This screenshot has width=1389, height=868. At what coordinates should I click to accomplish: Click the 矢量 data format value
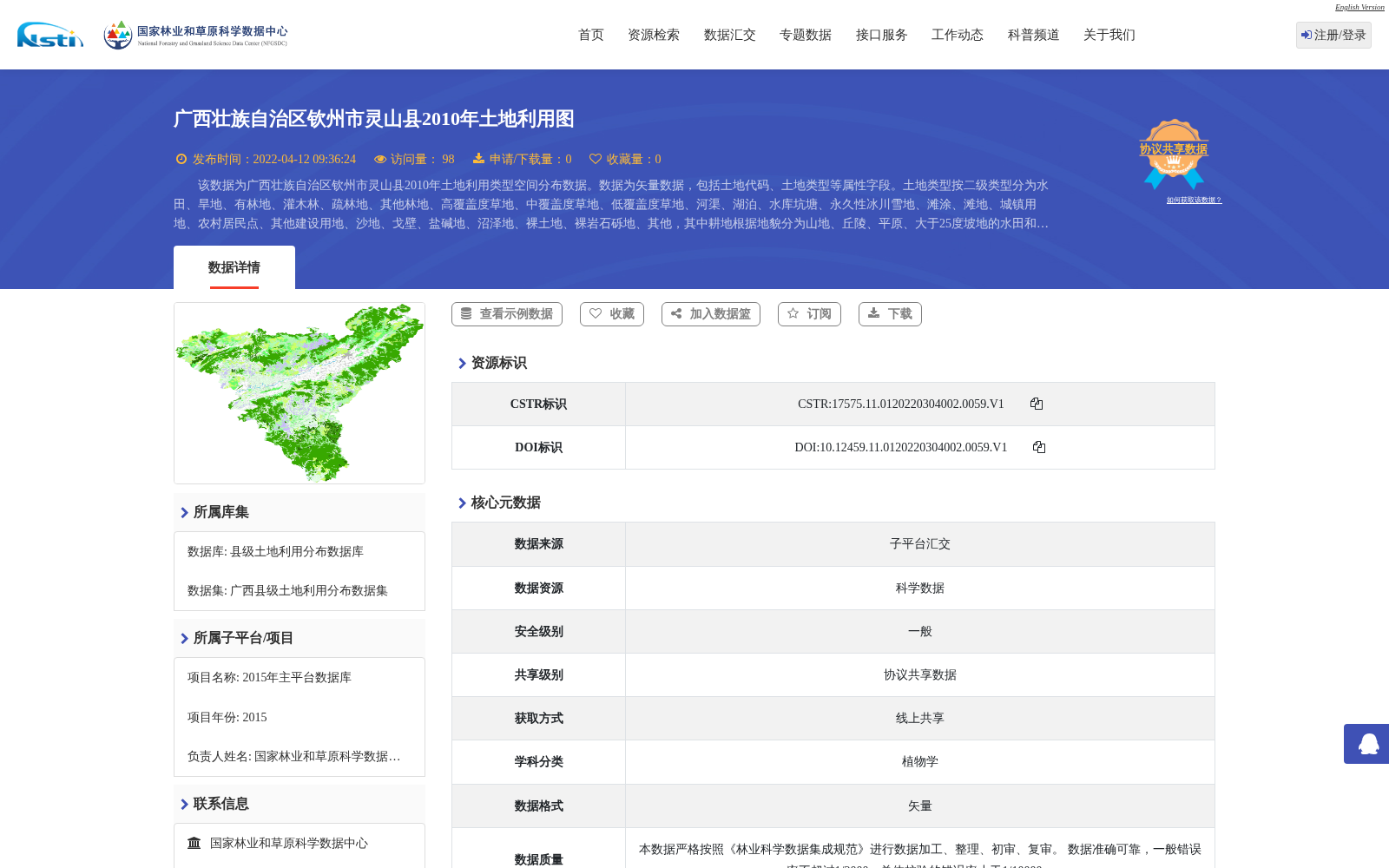[919, 806]
